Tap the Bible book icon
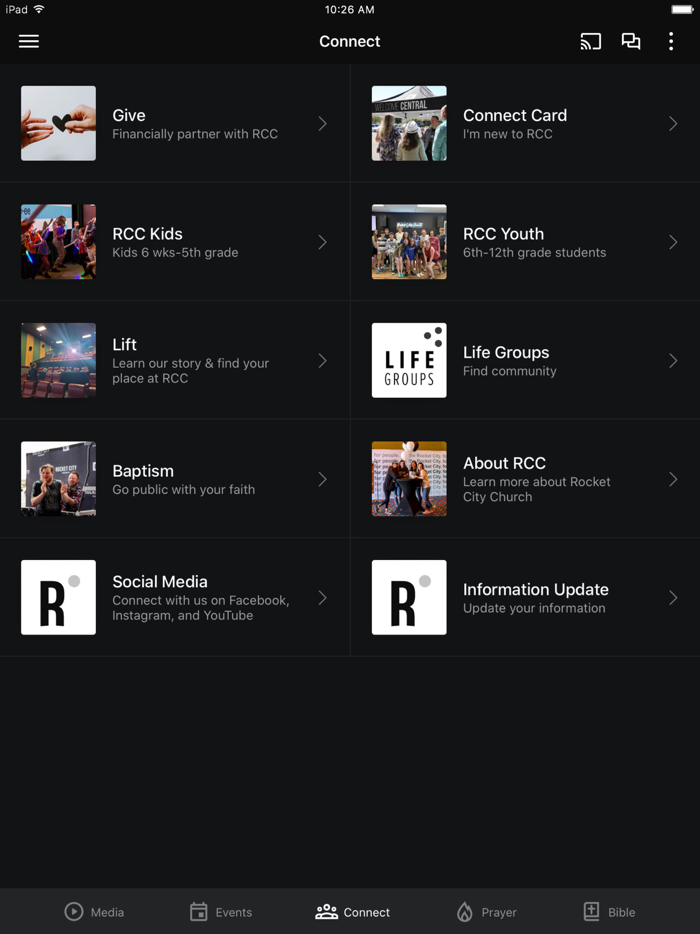700x934 pixels. (591, 911)
